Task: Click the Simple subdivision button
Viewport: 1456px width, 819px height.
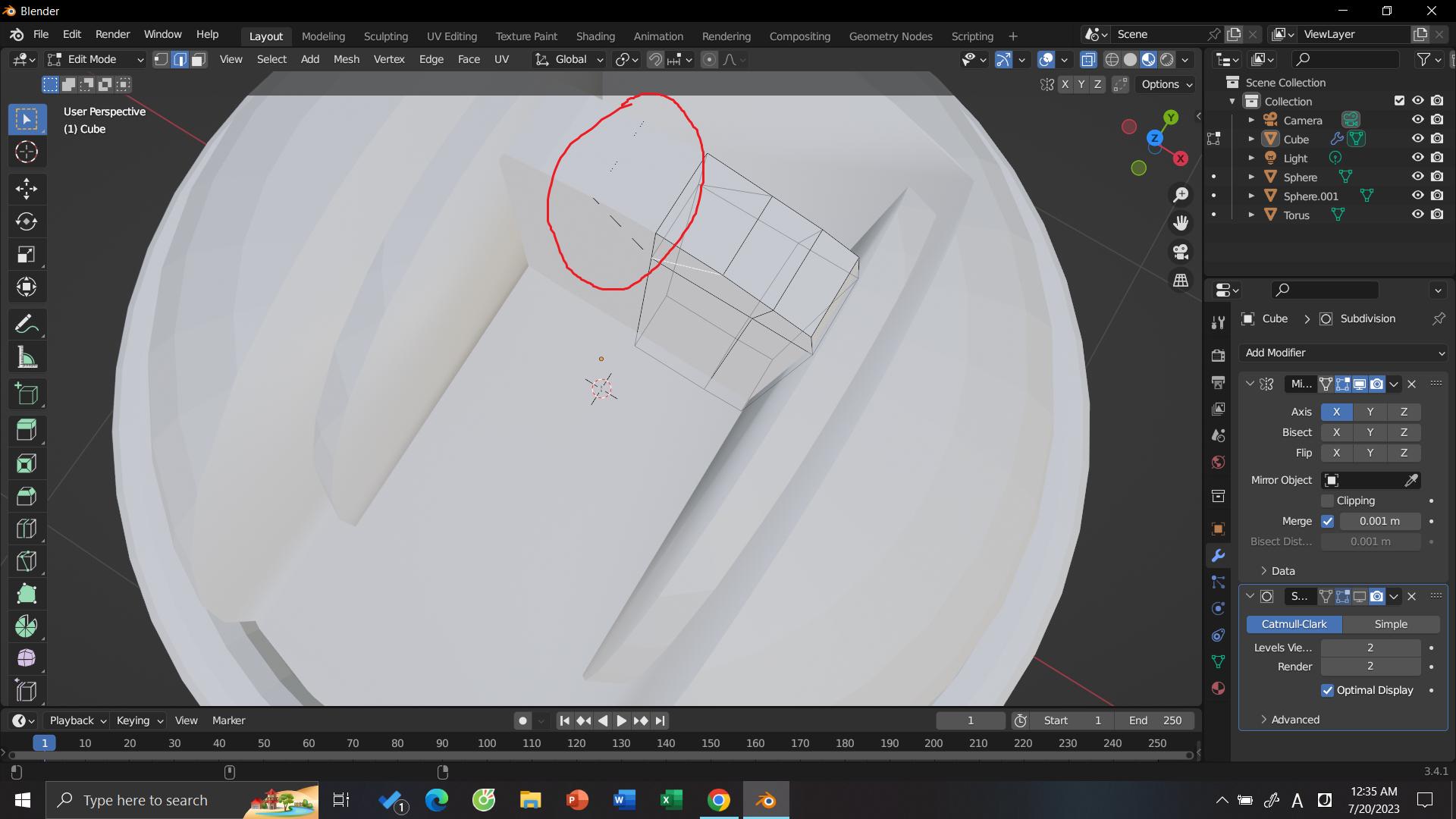Action: coord(1391,623)
